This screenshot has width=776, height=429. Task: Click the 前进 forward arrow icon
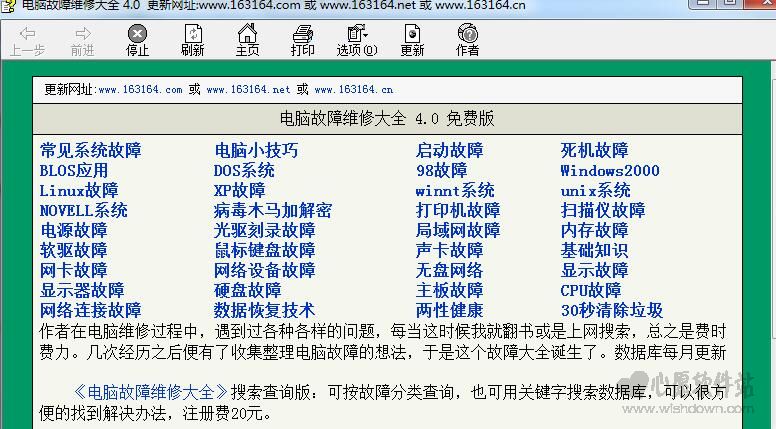(83, 34)
